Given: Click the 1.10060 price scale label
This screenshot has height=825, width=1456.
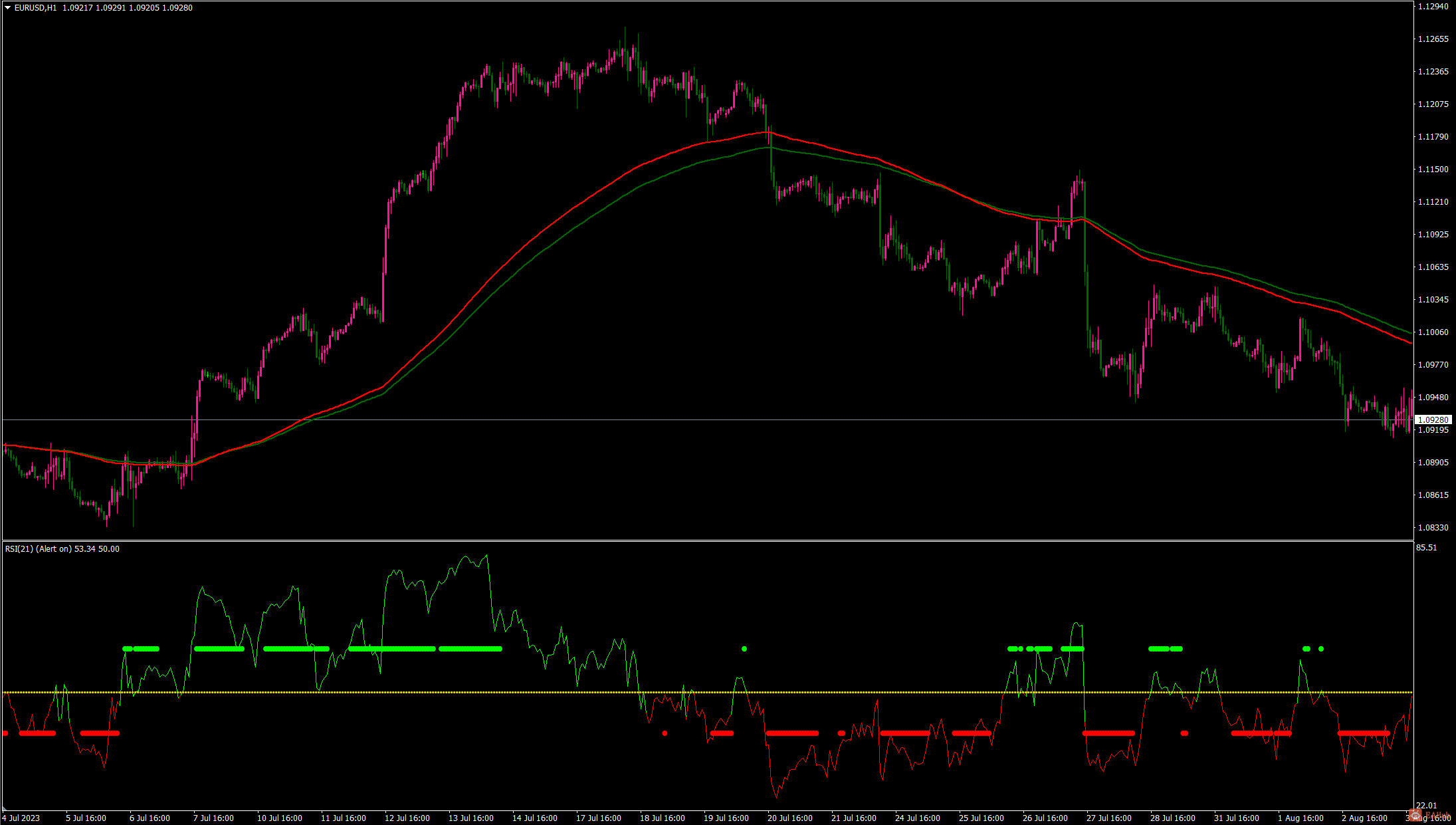Looking at the screenshot, I should tap(1433, 332).
